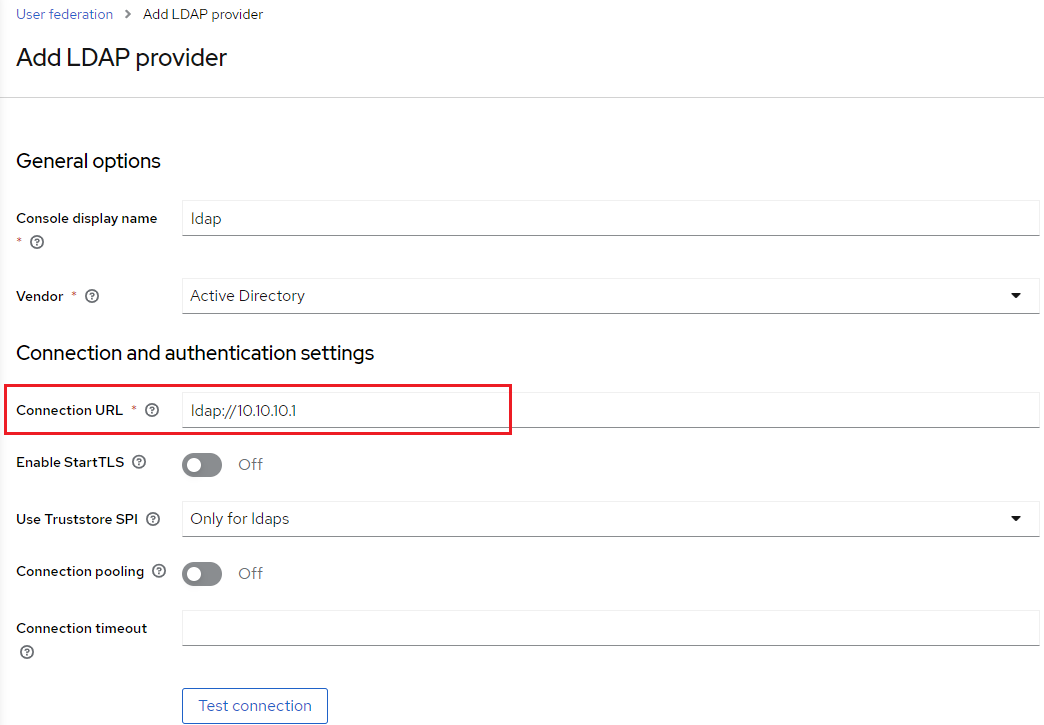Click the Add LDAP provider breadcrumb item

coord(204,14)
